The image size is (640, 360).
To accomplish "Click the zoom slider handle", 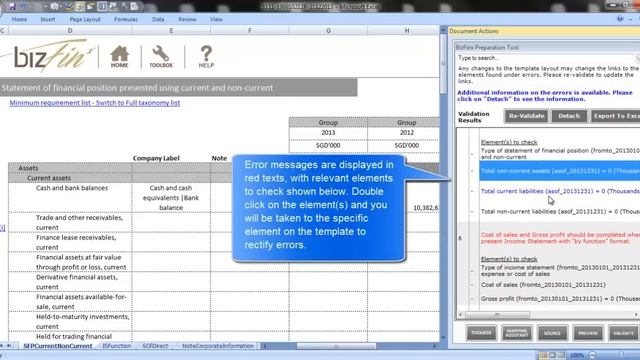I will point(621,355).
